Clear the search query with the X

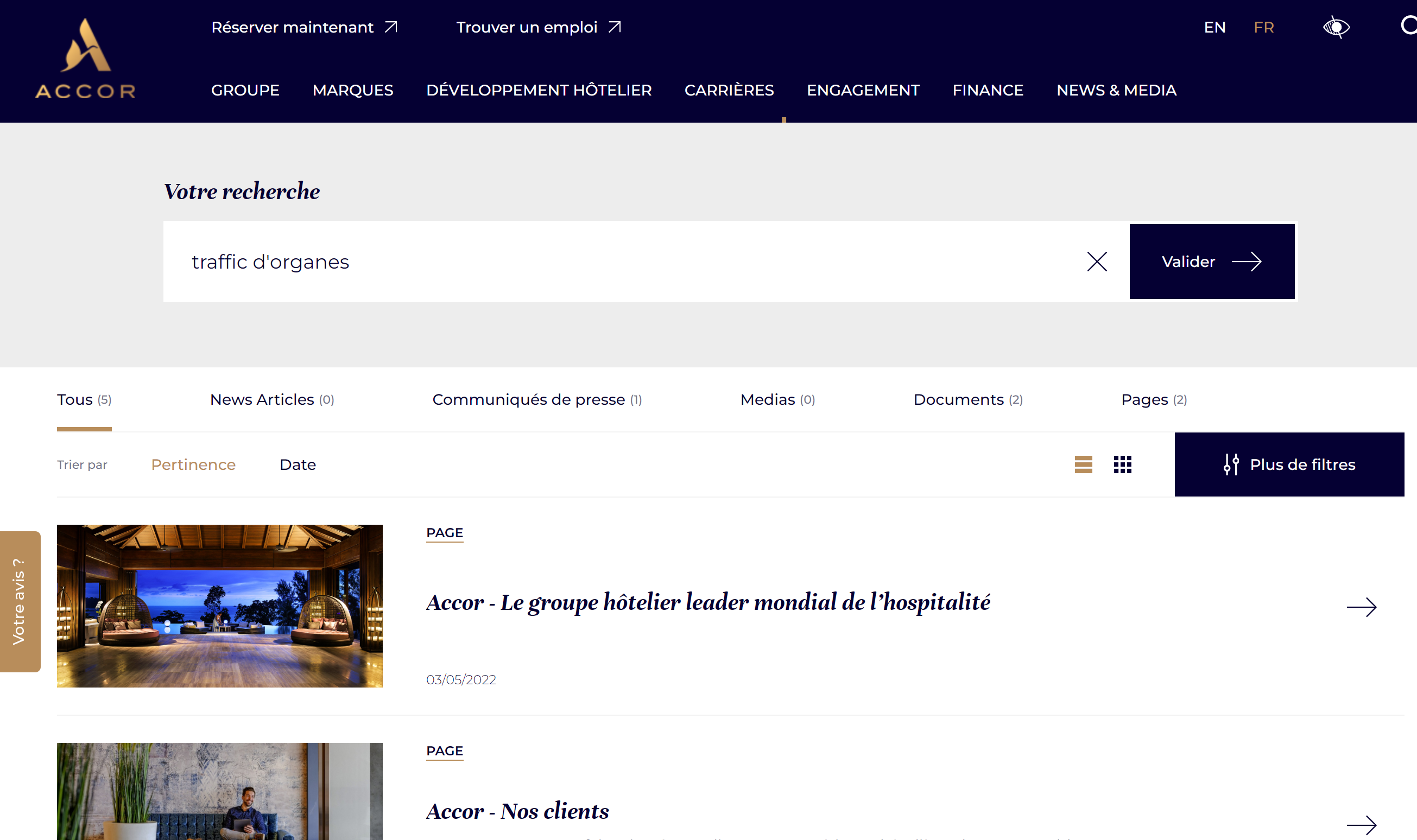coord(1097,262)
